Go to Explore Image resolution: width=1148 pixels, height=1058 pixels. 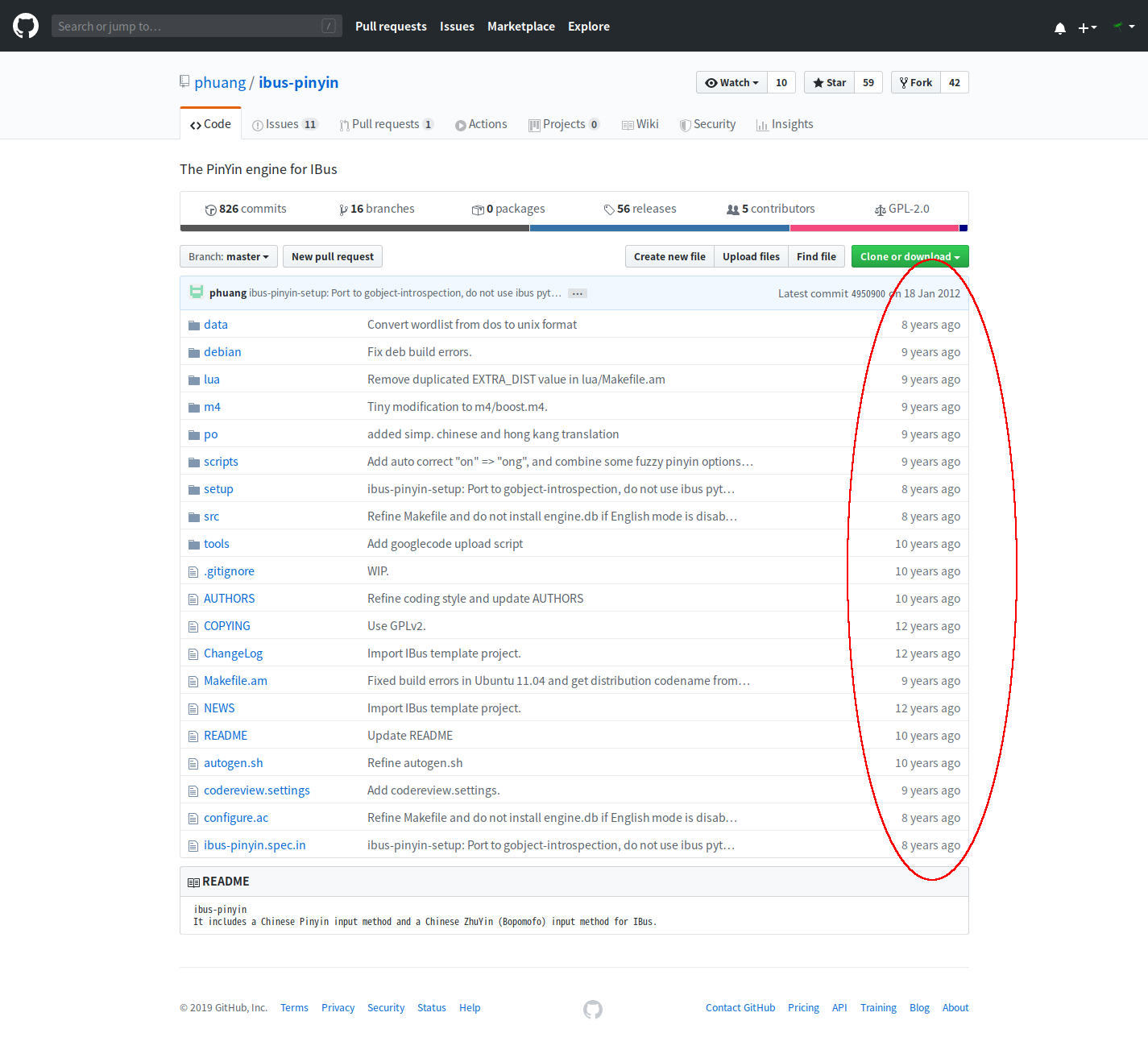pyautogui.click(x=589, y=27)
